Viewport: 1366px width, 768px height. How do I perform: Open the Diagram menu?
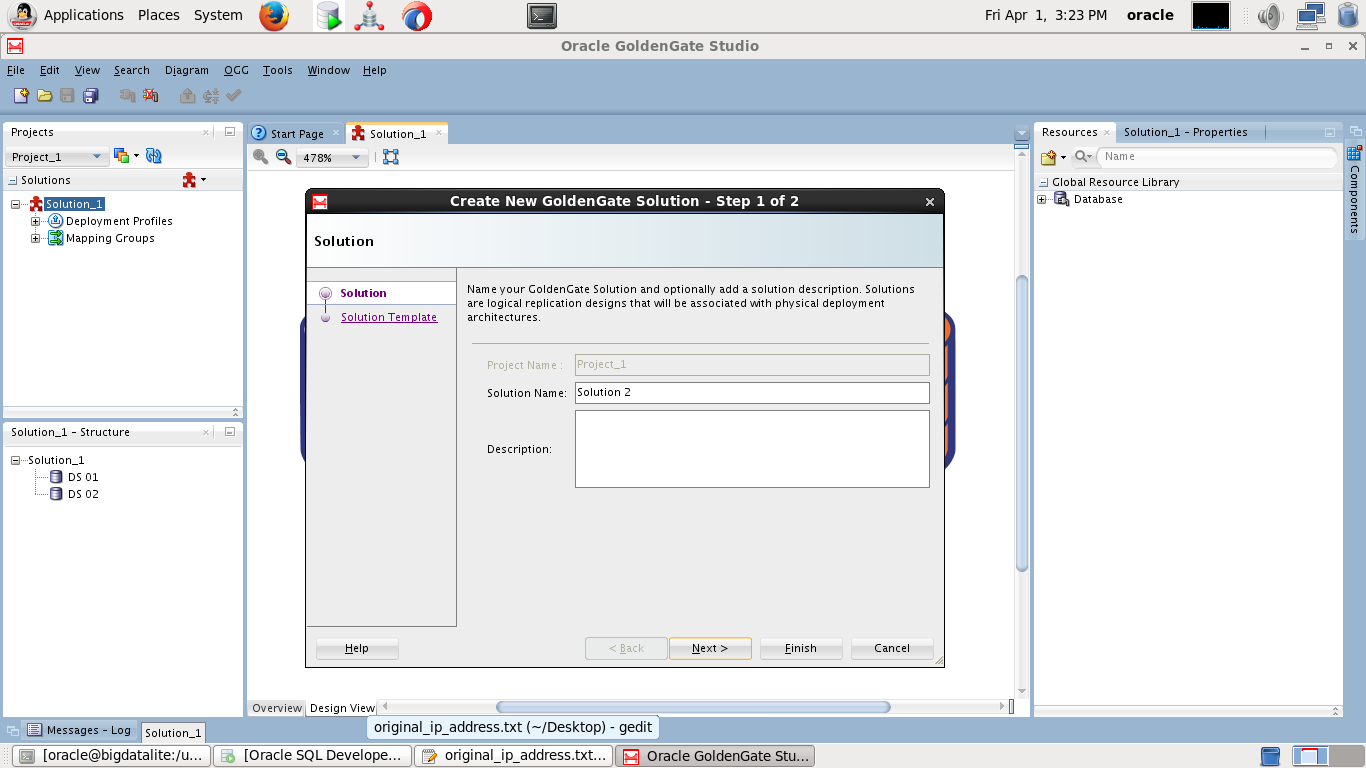[x=187, y=70]
